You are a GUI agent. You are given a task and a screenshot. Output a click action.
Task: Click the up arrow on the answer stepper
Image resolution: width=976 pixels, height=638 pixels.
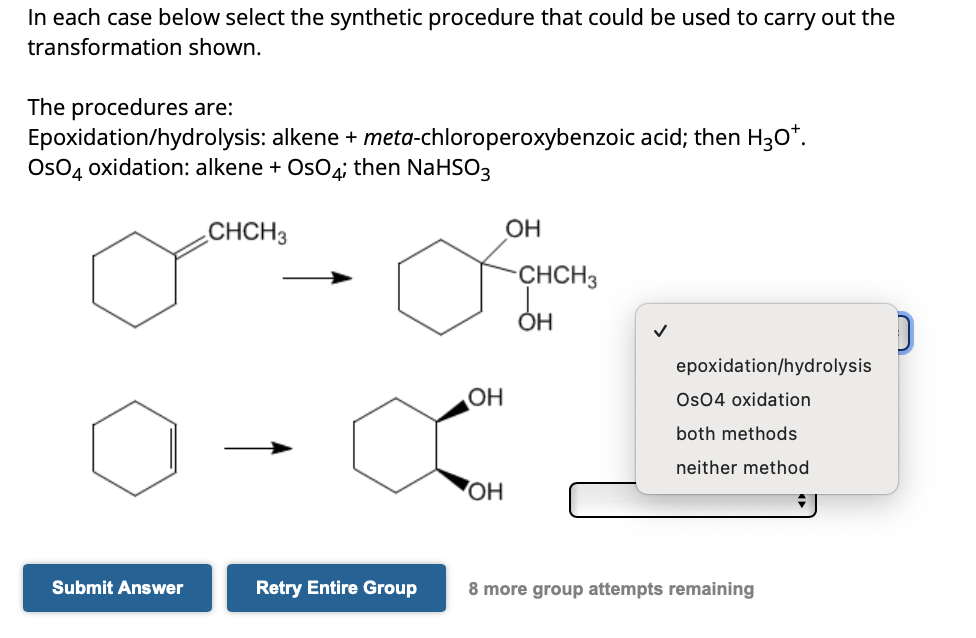803,494
